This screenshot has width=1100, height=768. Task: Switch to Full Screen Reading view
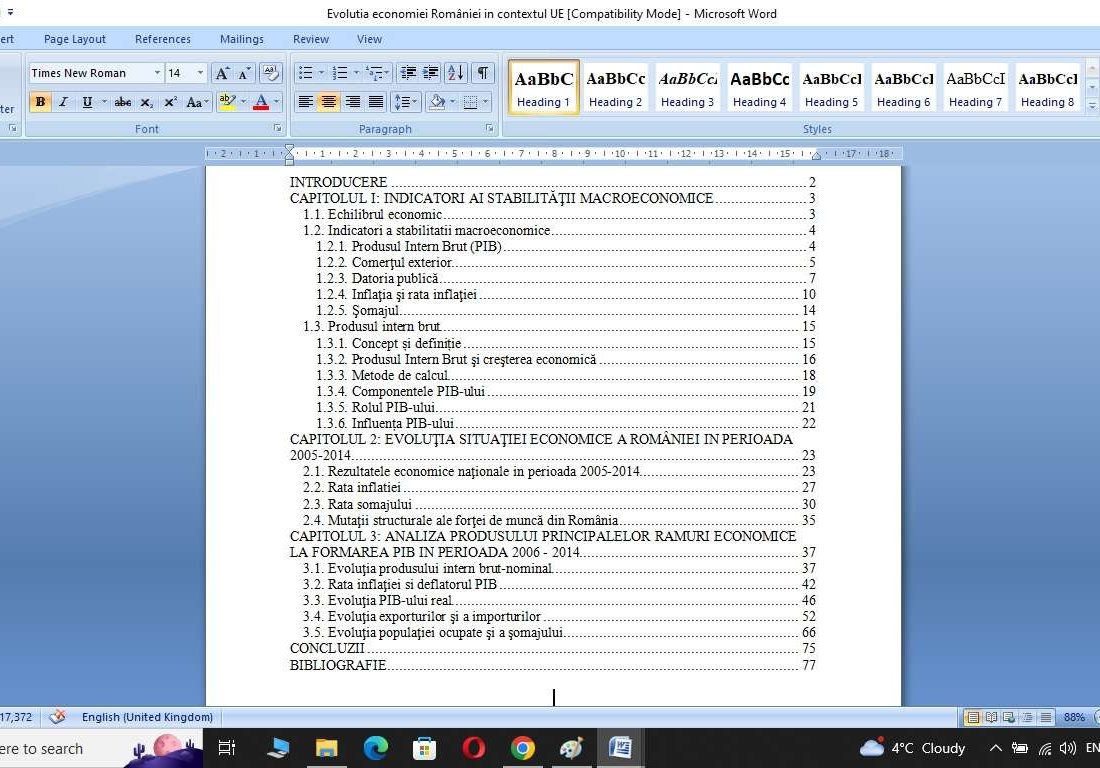coord(992,717)
